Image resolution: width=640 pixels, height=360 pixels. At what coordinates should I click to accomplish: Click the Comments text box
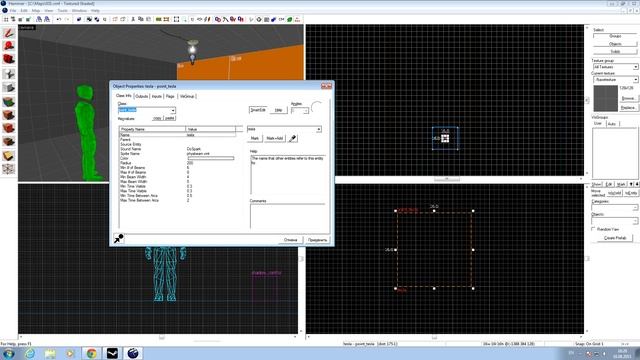tap(287, 216)
